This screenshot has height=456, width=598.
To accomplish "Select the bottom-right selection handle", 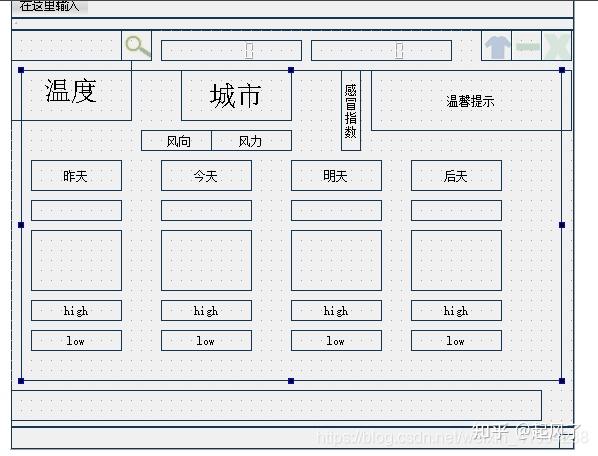I will (562, 381).
